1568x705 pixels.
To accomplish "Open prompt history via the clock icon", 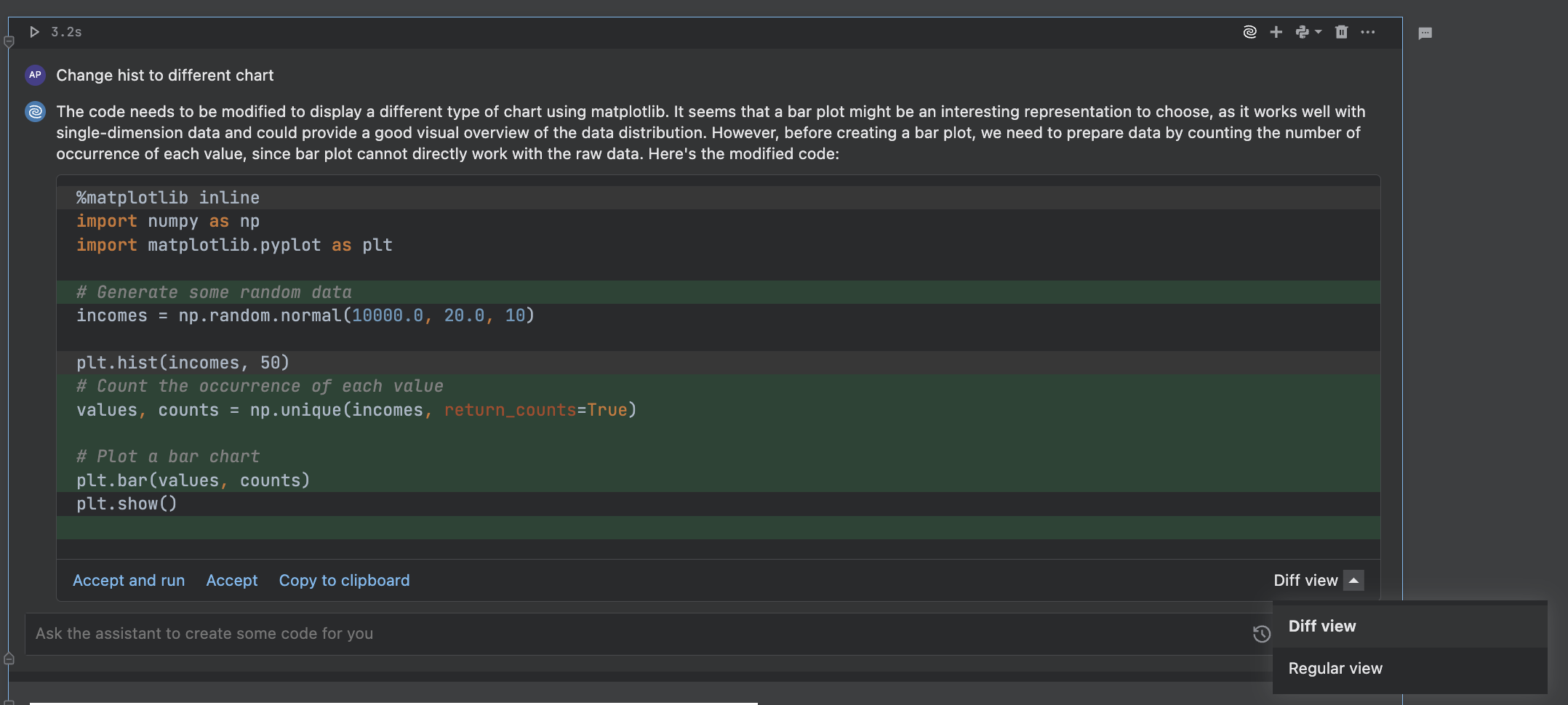I will coord(1262,634).
